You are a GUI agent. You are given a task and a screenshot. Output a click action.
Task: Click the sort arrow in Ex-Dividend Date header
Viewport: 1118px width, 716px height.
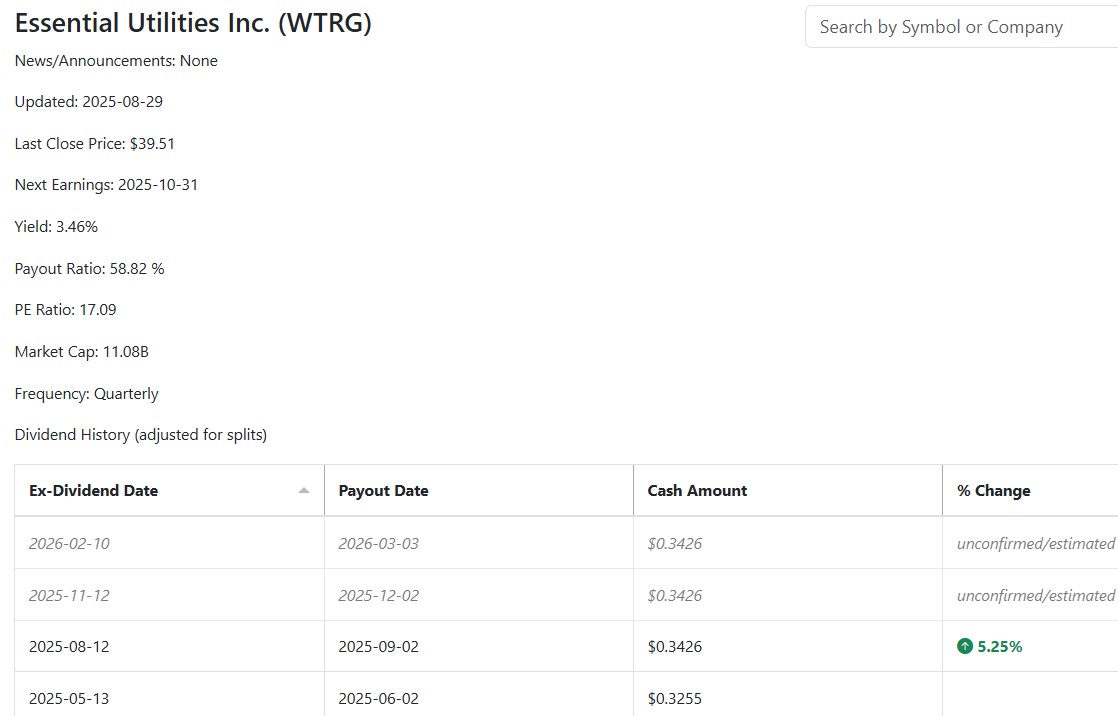[x=304, y=491]
